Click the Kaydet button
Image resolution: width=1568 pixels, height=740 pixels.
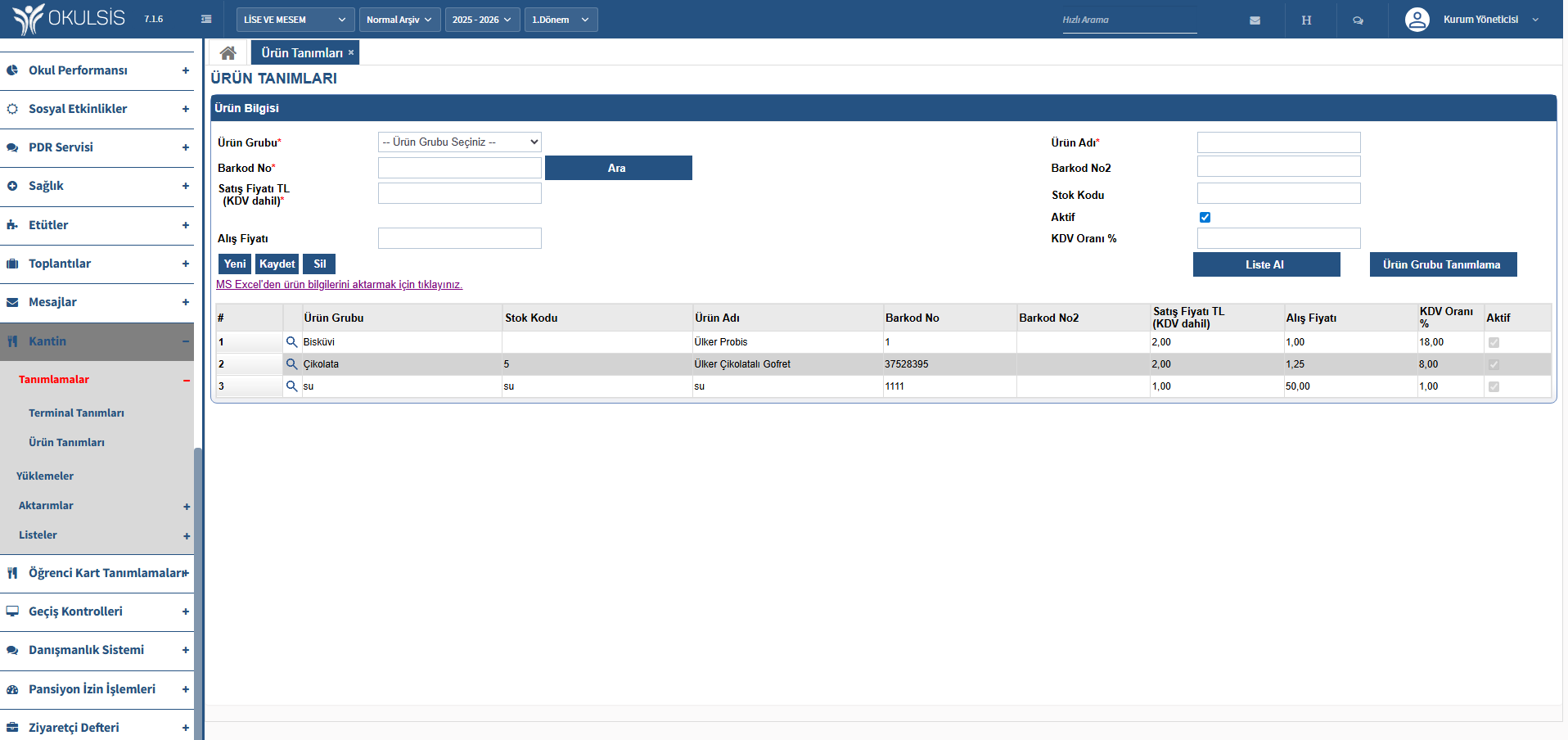pyautogui.click(x=277, y=264)
